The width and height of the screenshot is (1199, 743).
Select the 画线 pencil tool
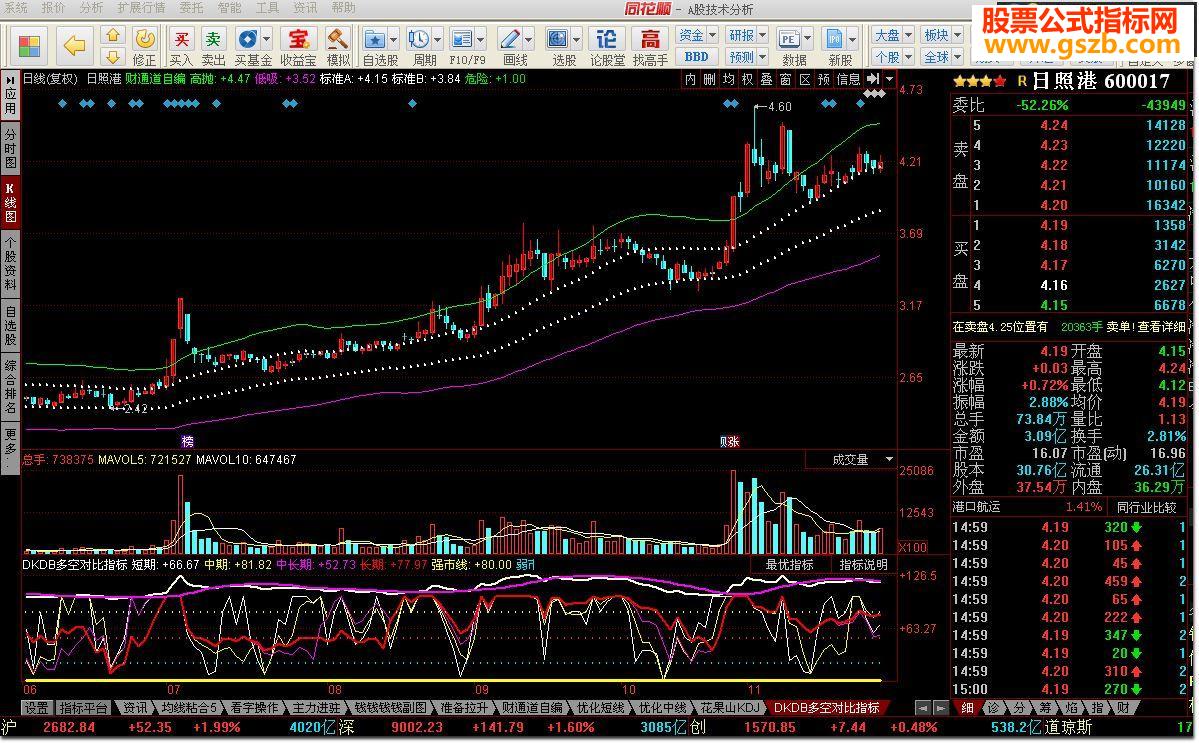(x=509, y=39)
